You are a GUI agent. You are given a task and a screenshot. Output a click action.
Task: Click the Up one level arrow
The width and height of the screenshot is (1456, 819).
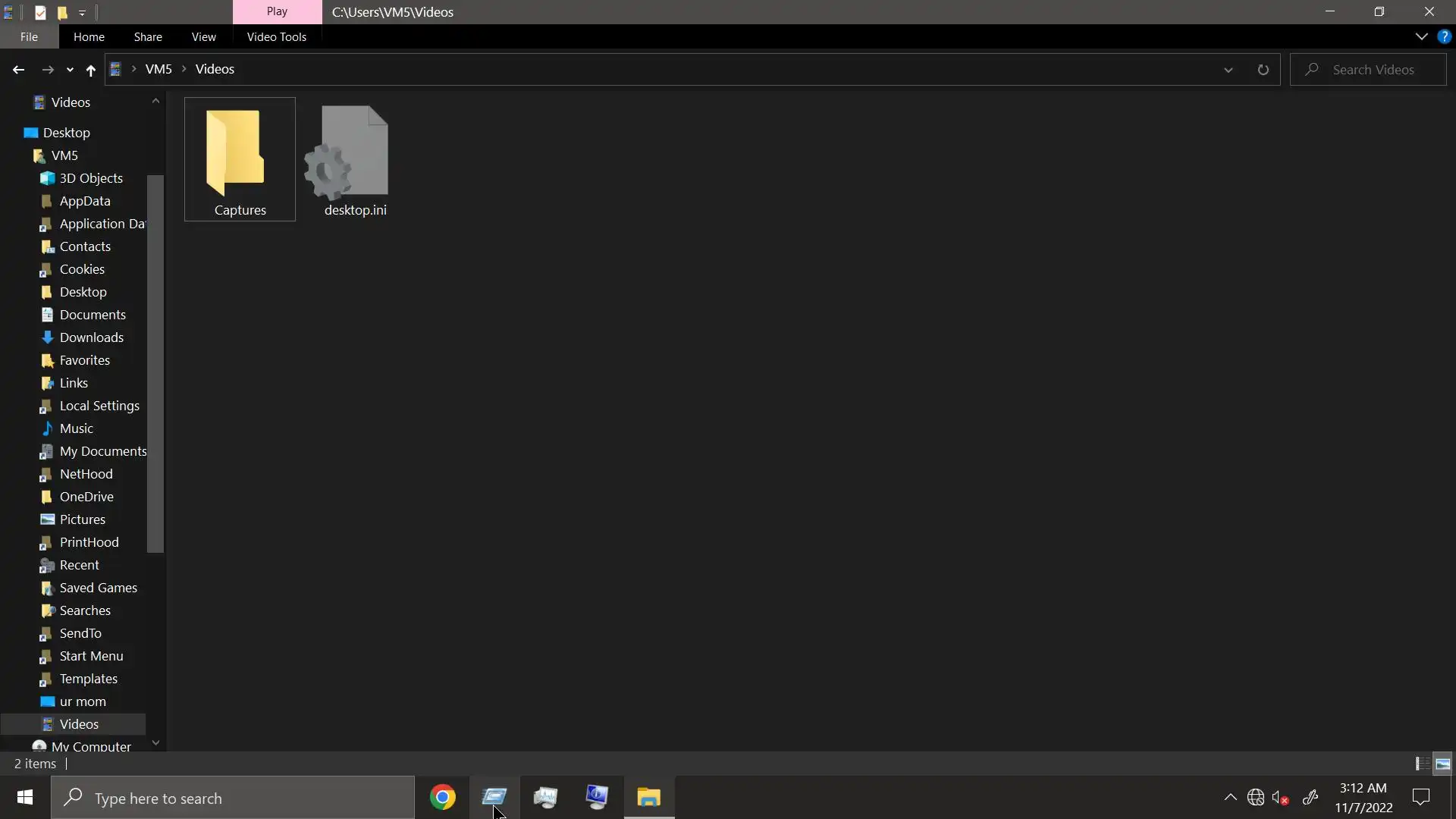[90, 70]
